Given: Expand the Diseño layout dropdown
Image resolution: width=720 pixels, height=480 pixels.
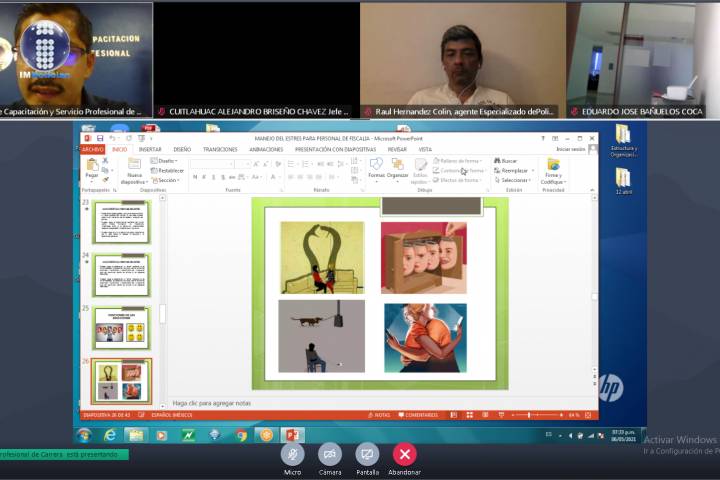Looking at the screenshot, I should (165, 160).
